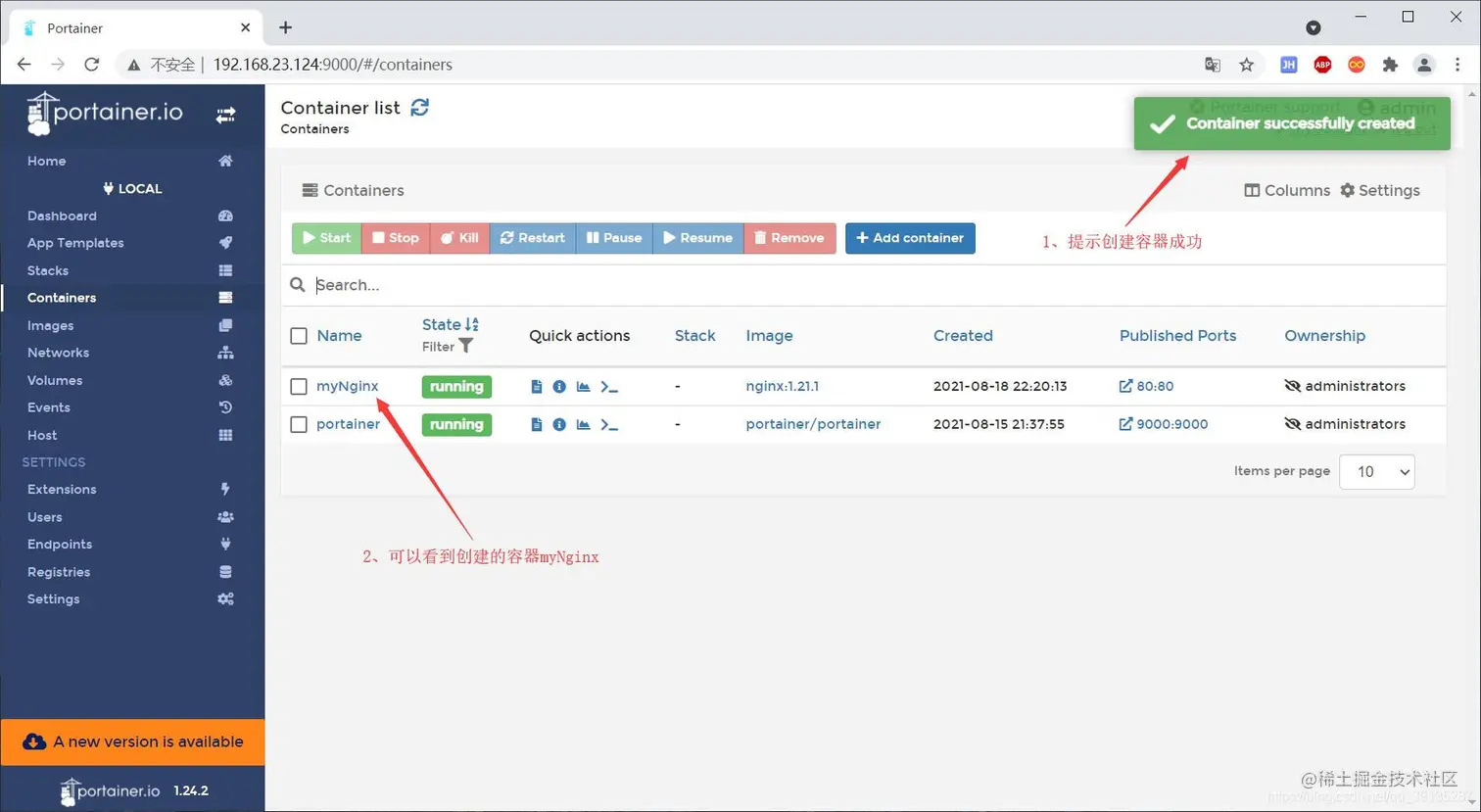The width and height of the screenshot is (1481, 812).
Task: Open the 9000:9000 published port link
Action: pyautogui.click(x=1164, y=424)
